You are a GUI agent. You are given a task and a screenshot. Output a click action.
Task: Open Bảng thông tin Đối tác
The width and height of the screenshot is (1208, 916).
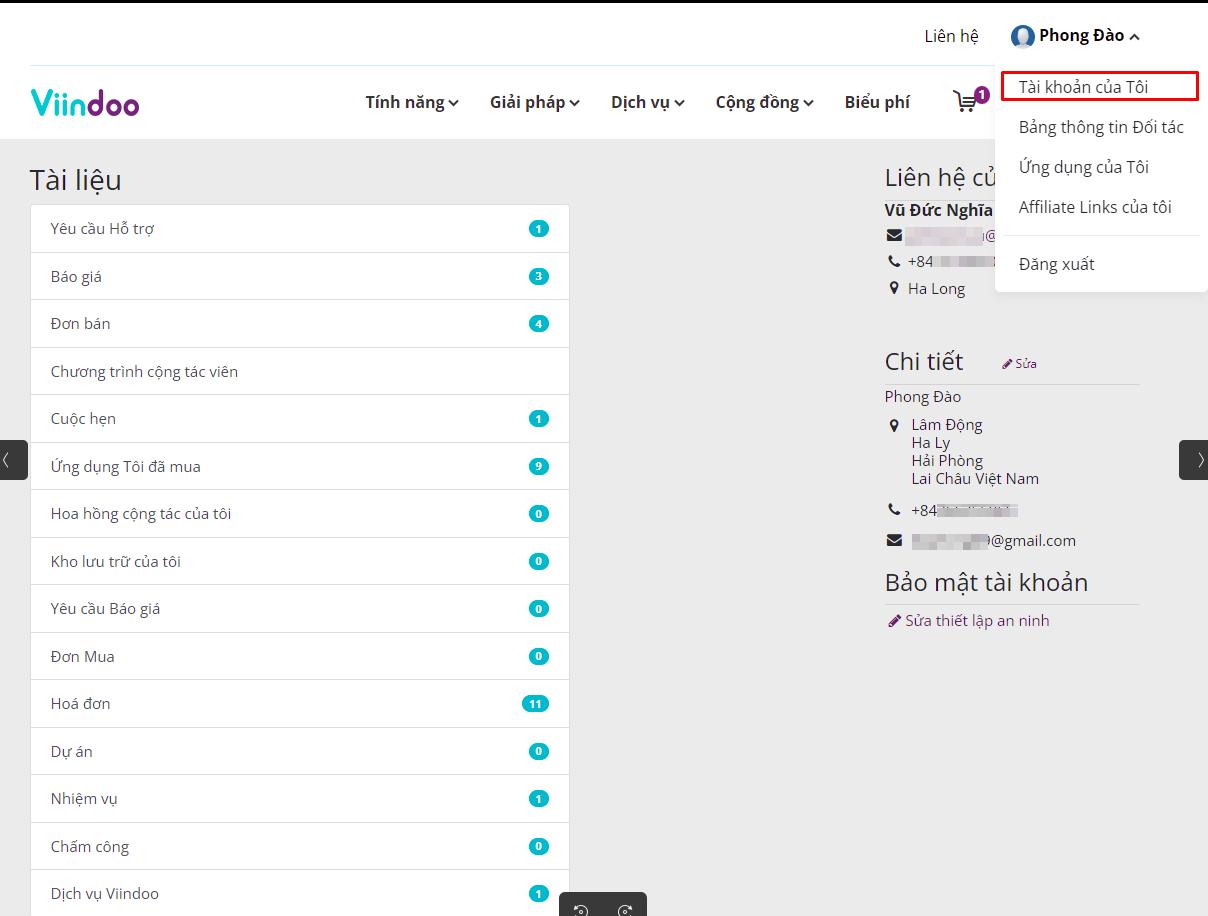coord(1101,127)
